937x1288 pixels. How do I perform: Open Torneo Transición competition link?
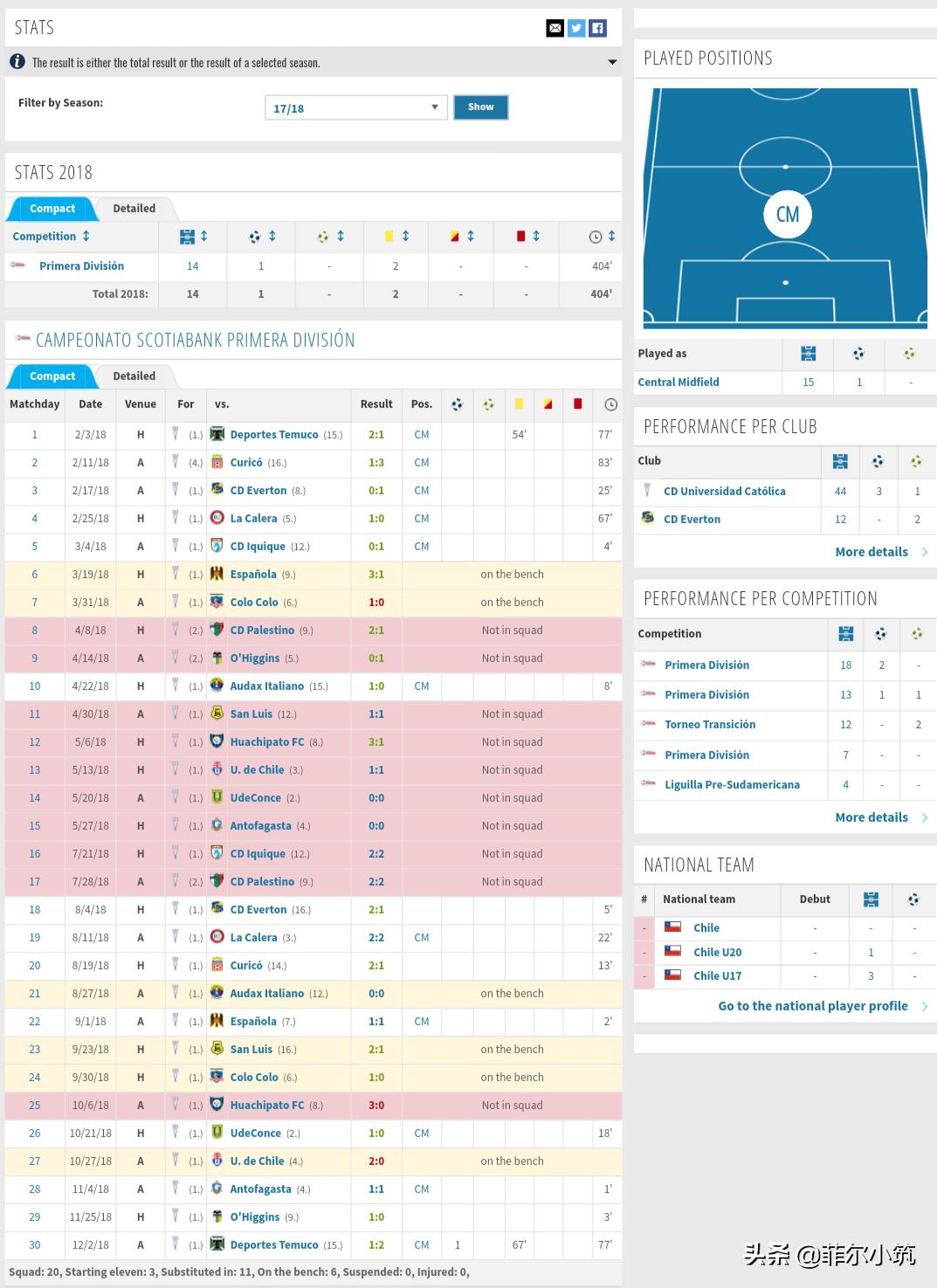pyautogui.click(x=710, y=724)
